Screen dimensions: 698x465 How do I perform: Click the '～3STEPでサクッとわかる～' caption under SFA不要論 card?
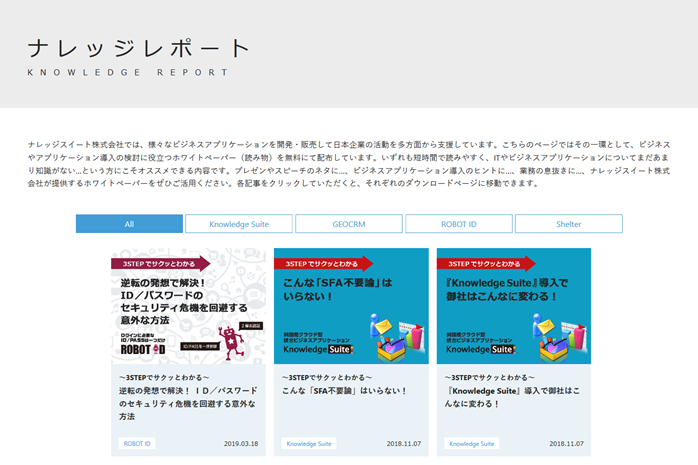[x=327, y=377]
